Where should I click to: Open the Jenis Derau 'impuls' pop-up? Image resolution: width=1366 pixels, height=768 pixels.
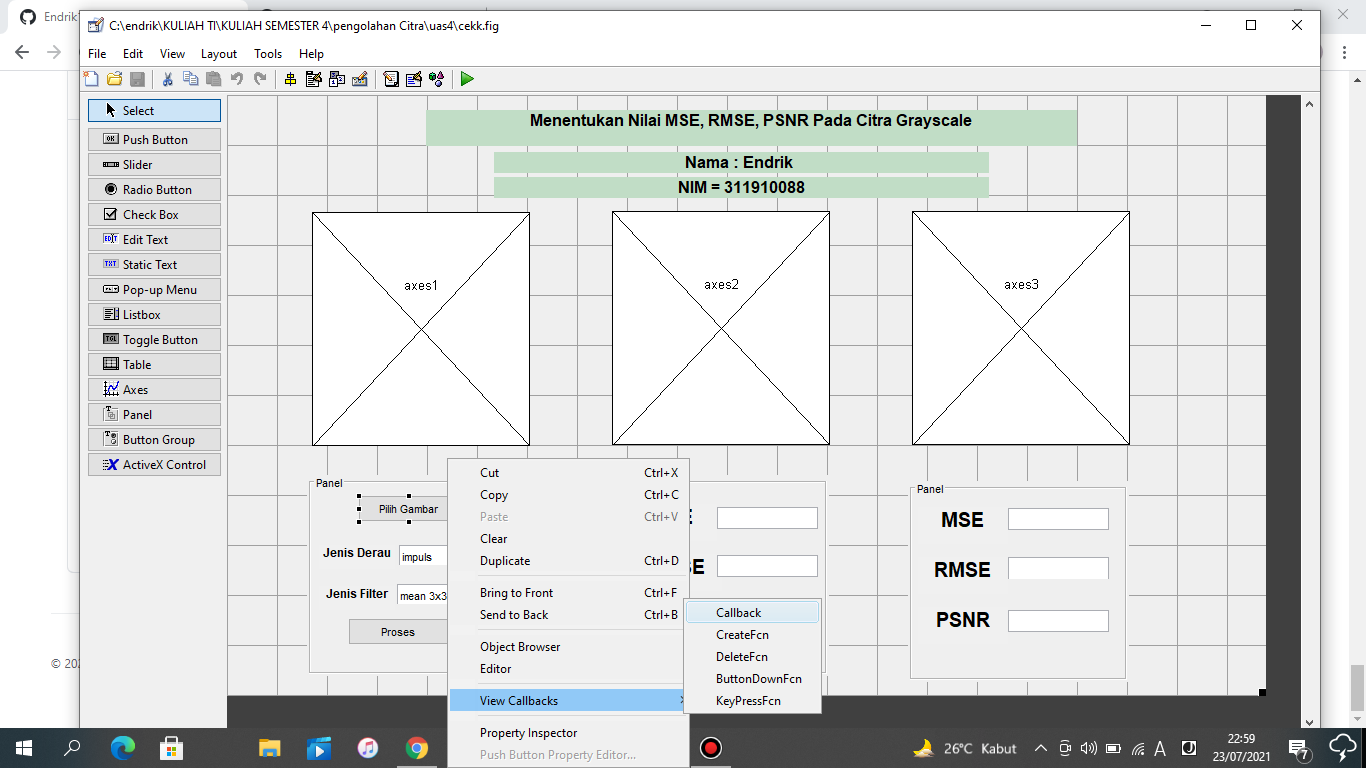point(423,557)
